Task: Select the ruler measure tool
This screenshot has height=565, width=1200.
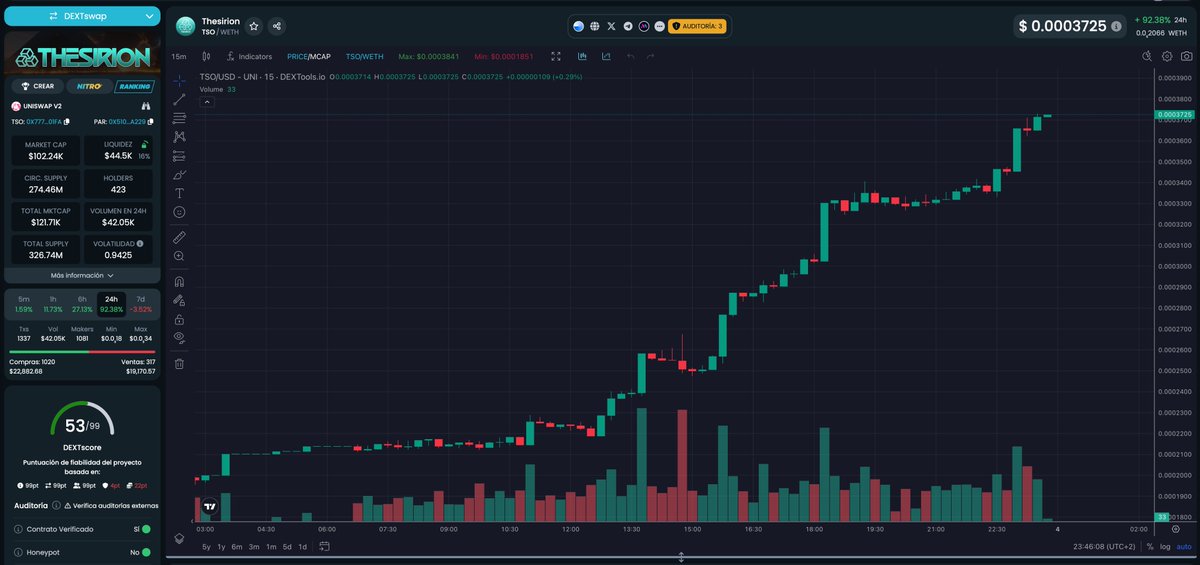Action: pyautogui.click(x=179, y=237)
